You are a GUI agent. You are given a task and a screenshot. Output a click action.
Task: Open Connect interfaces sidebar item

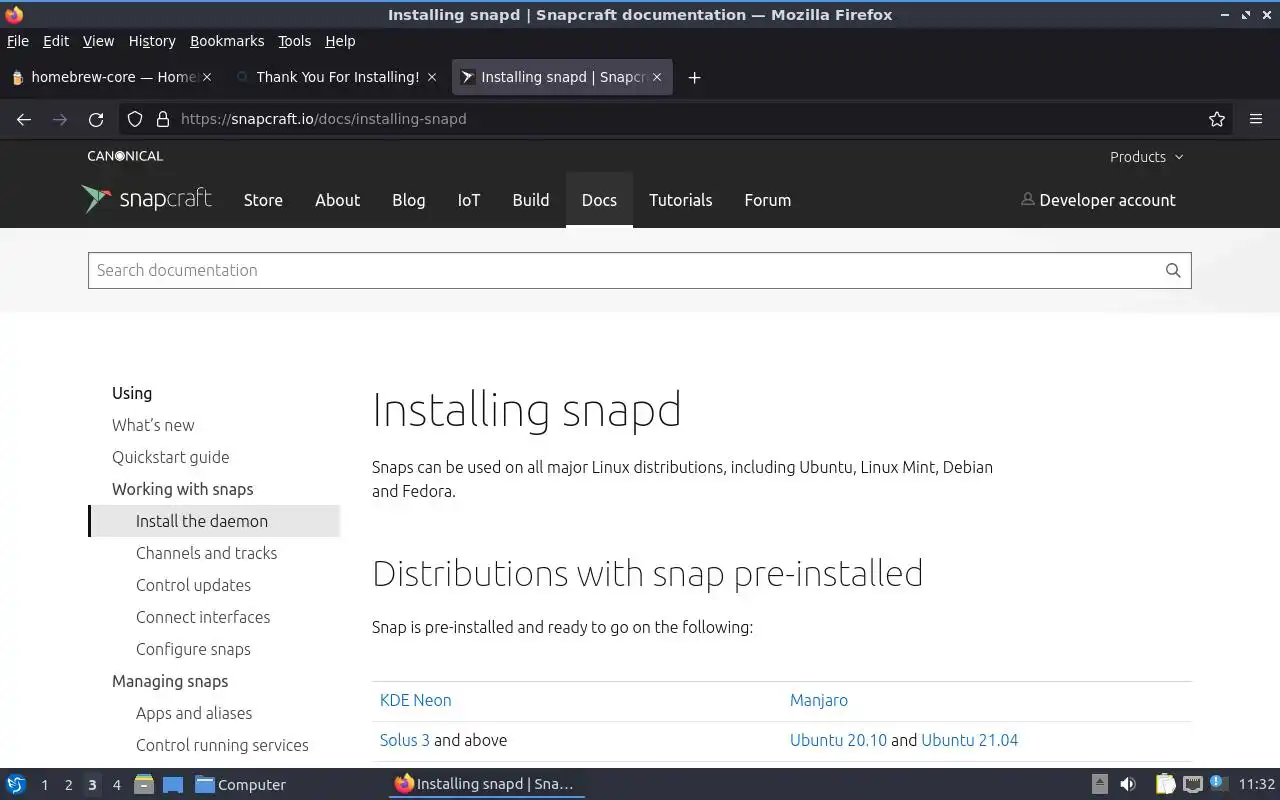coord(203,617)
